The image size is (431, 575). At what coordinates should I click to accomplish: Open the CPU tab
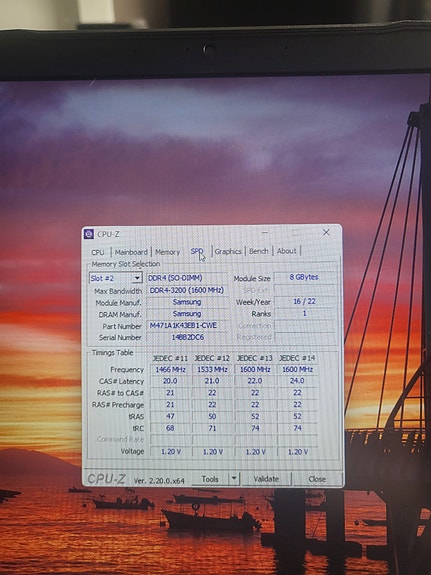[98, 252]
